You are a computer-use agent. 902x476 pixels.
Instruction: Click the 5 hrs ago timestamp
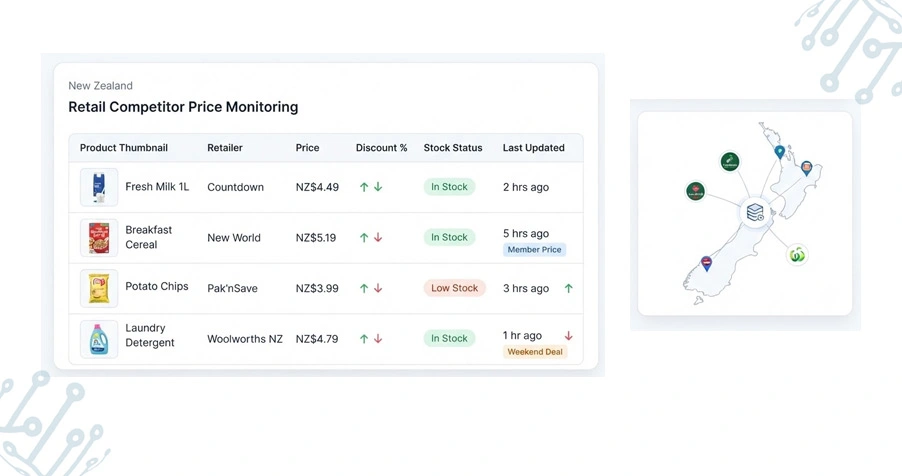(x=526, y=234)
